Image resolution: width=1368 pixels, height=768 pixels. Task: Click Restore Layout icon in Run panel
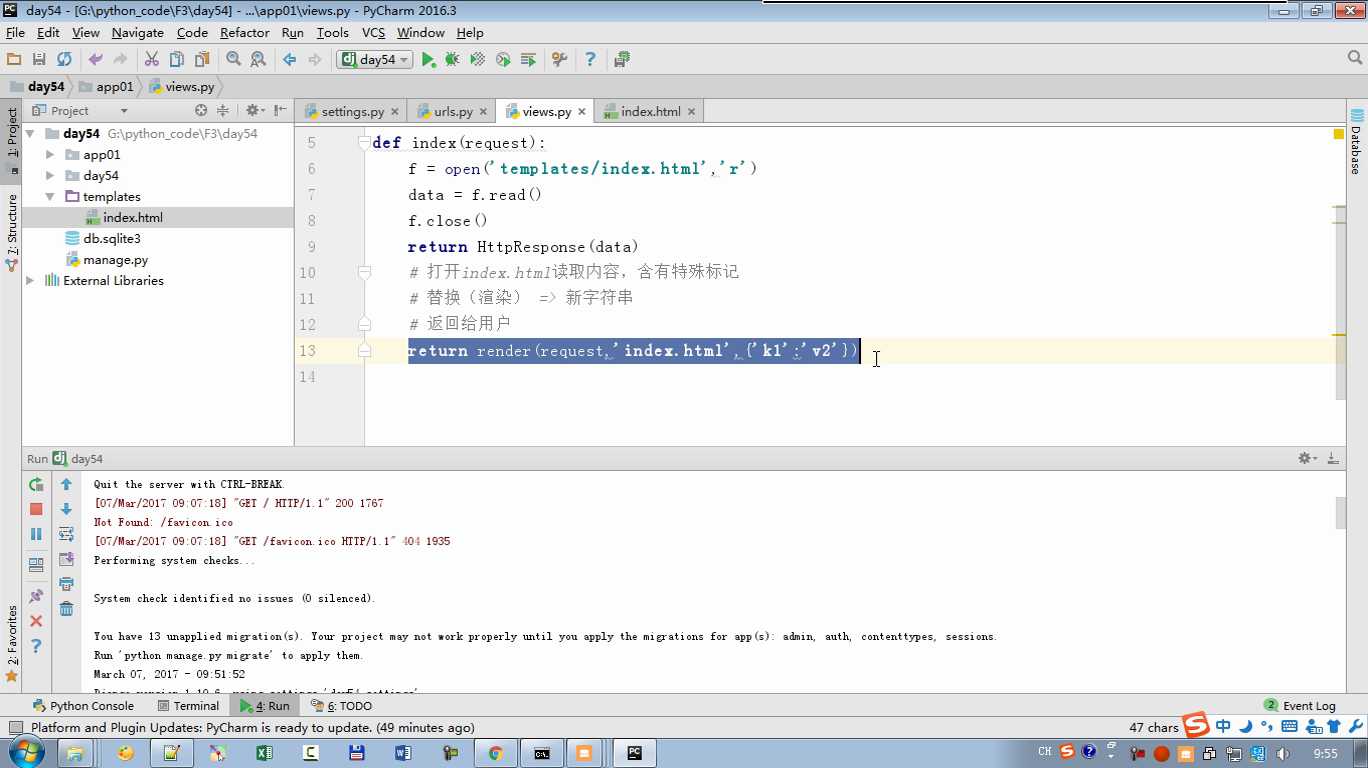(36, 565)
